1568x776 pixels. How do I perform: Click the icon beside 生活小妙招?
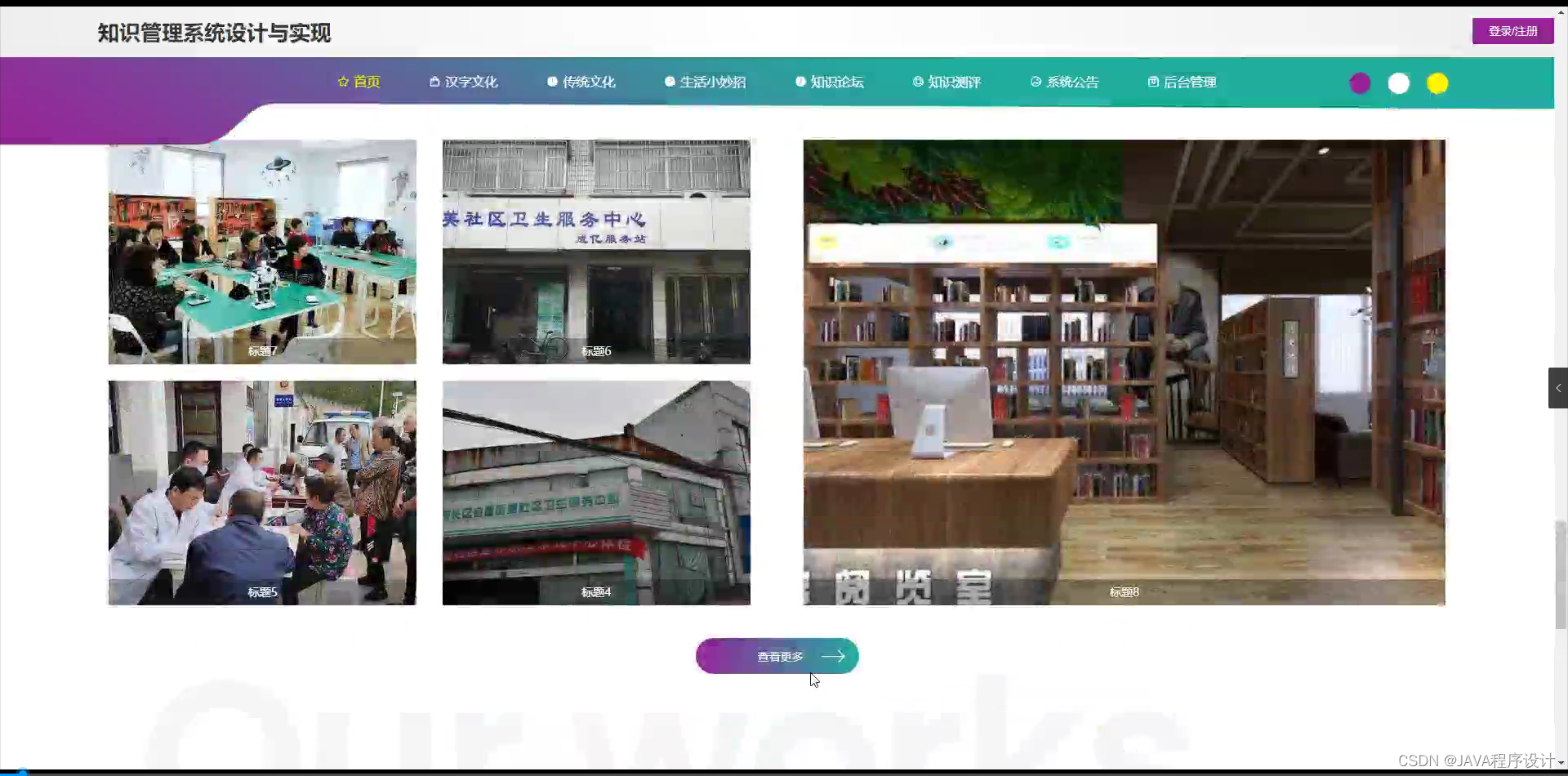click(x=670, y=82)
